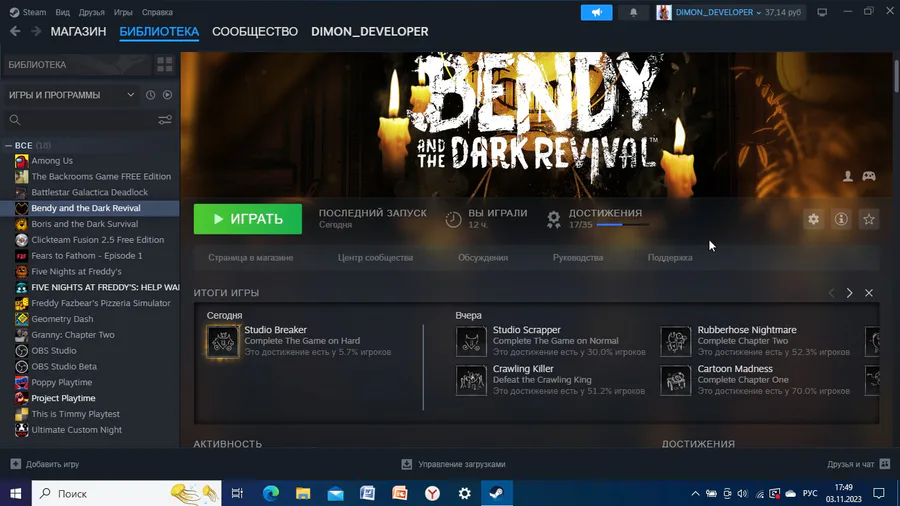Dismiss the game summary section
Screen dimensions: 900x506
click(869, 293)
